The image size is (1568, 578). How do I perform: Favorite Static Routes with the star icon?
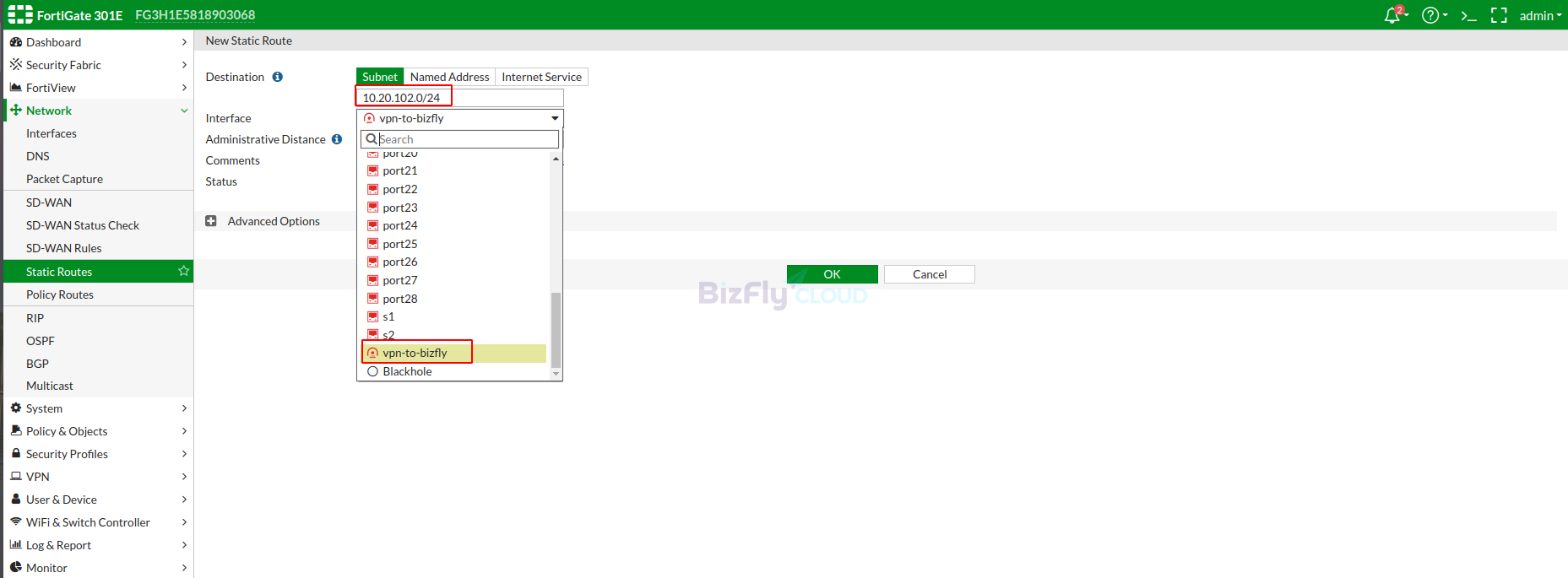pos(183,271)
